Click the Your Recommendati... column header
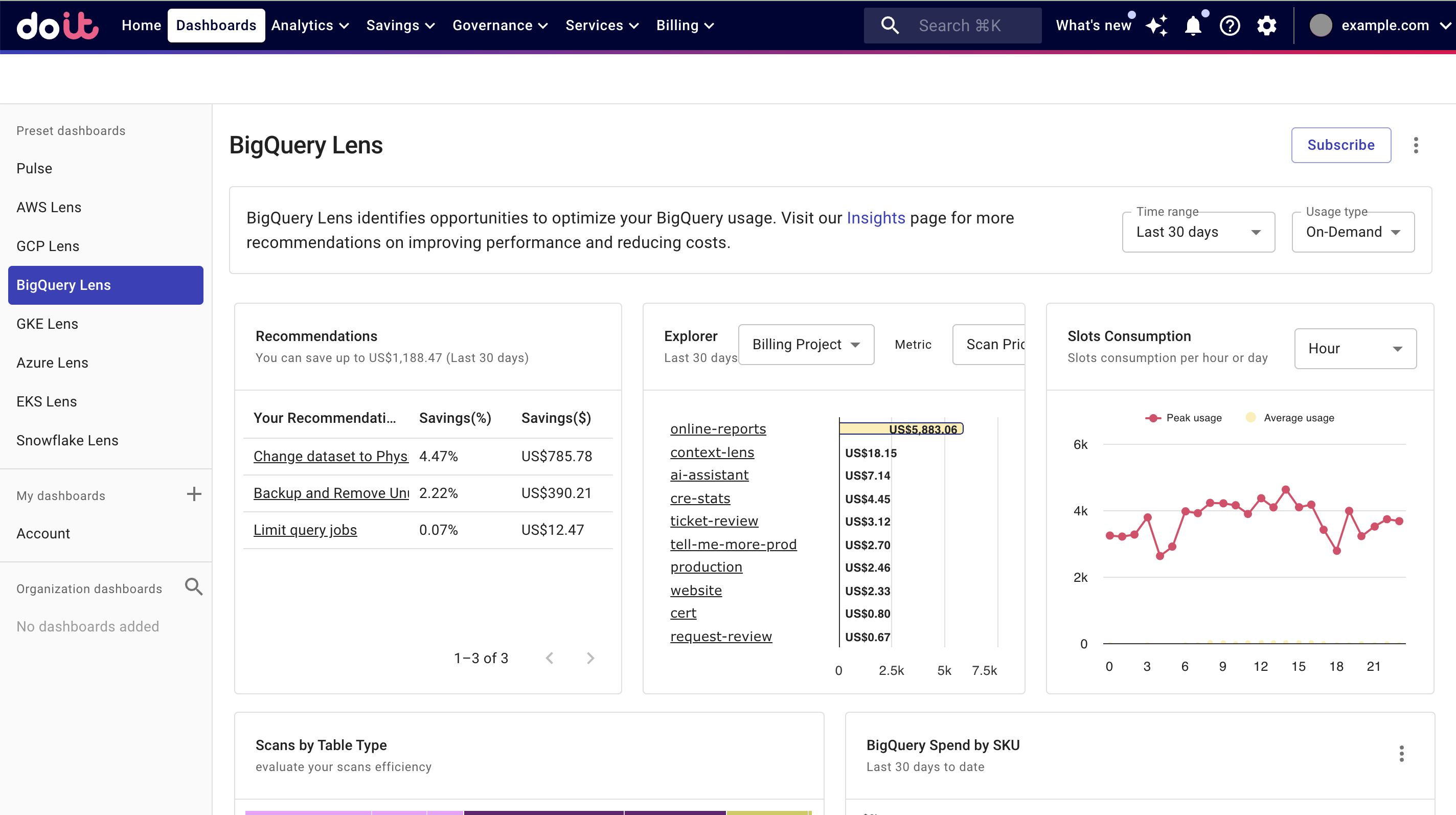 click(325, 418)
